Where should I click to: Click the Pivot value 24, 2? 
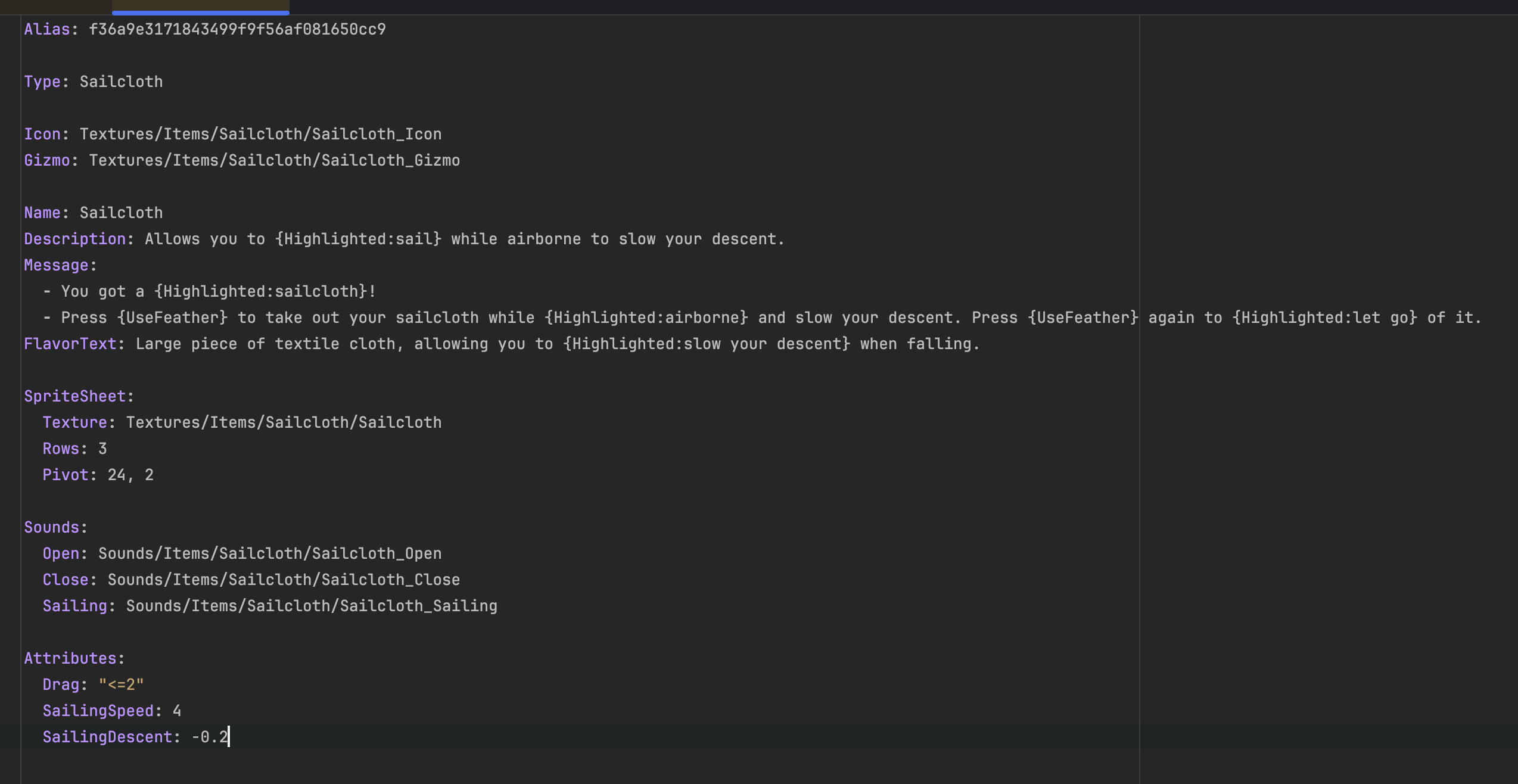click(x=130, y=475)
